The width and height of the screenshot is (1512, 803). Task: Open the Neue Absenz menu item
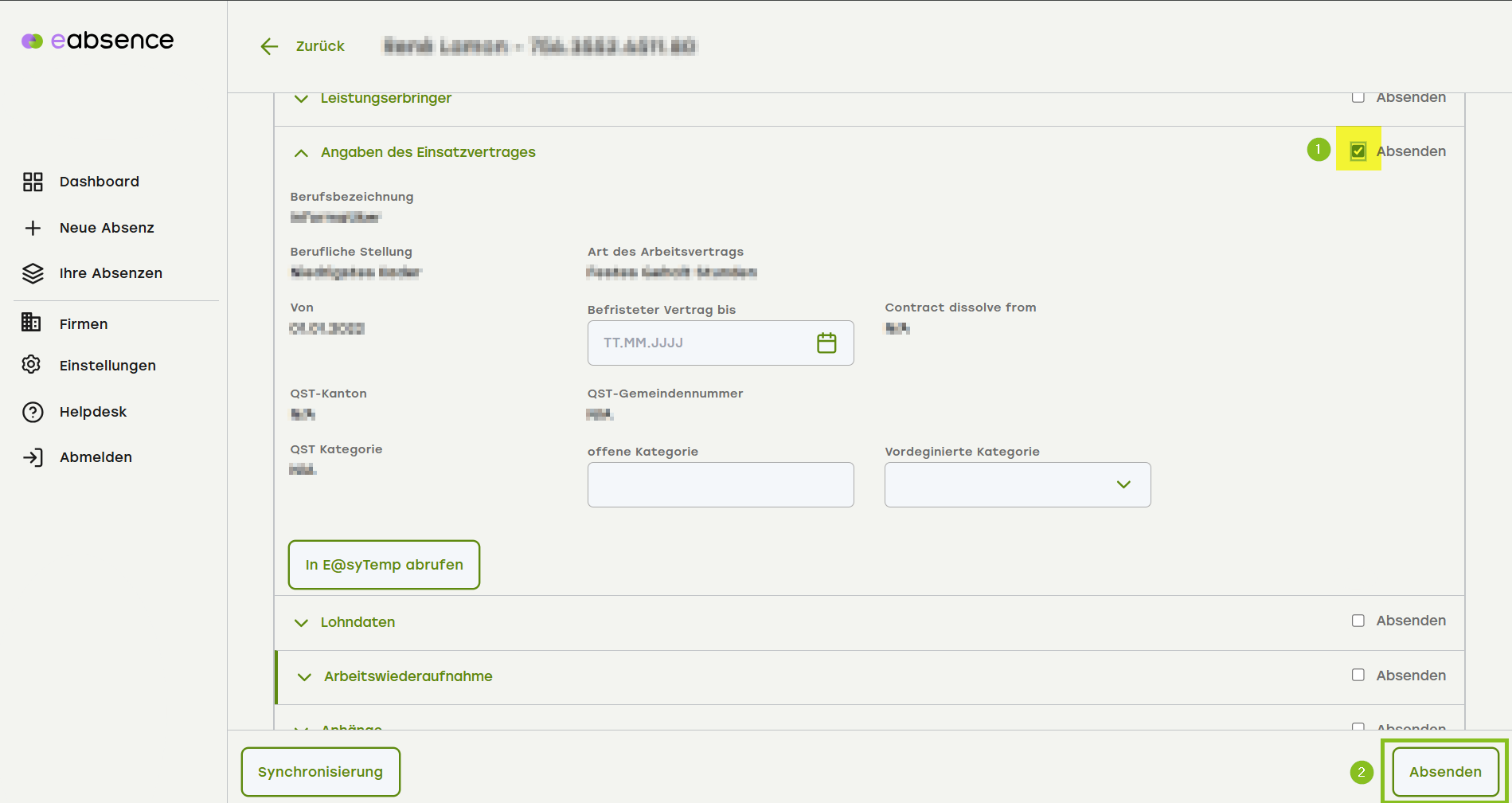(107, 228)
